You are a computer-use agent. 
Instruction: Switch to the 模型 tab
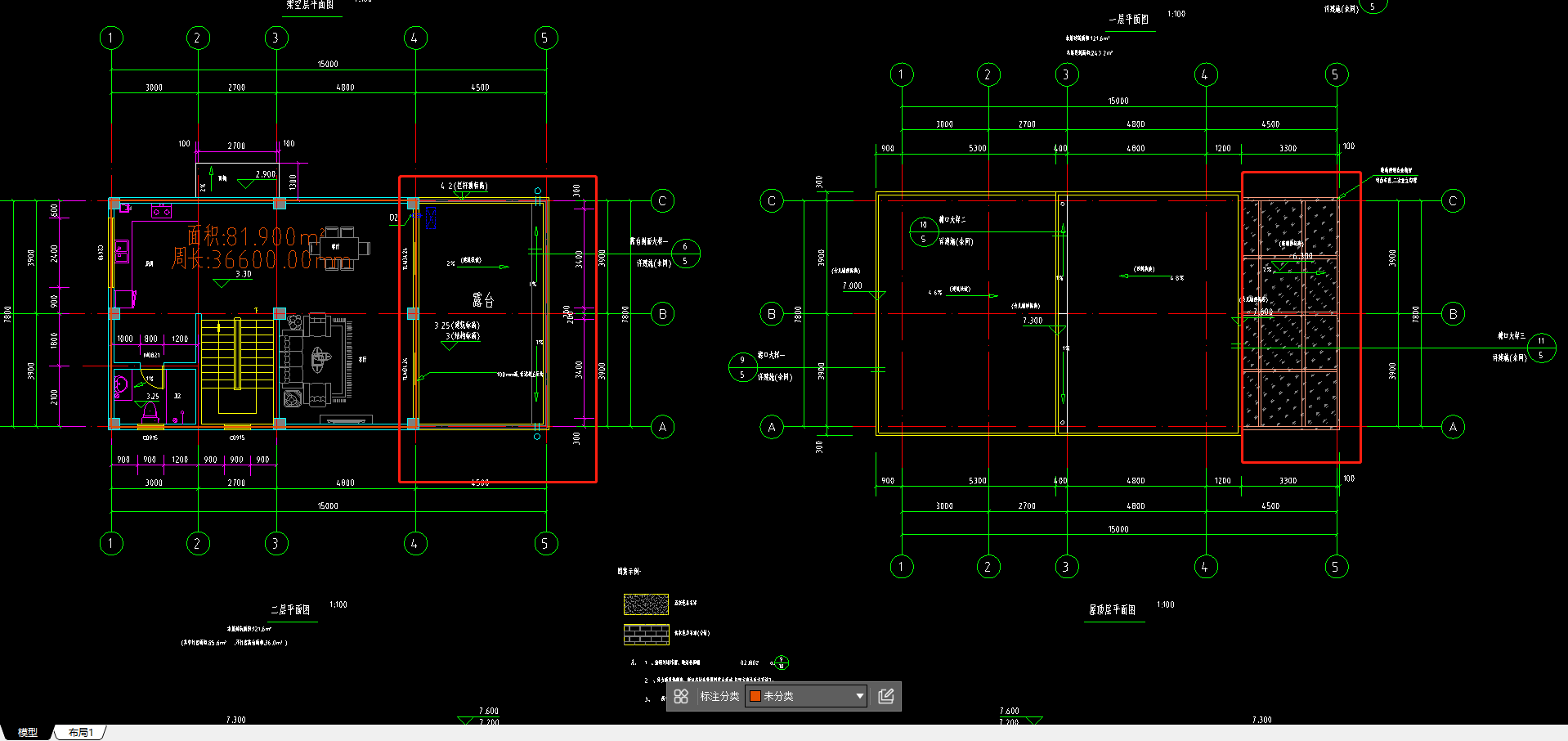pos(27,732)
